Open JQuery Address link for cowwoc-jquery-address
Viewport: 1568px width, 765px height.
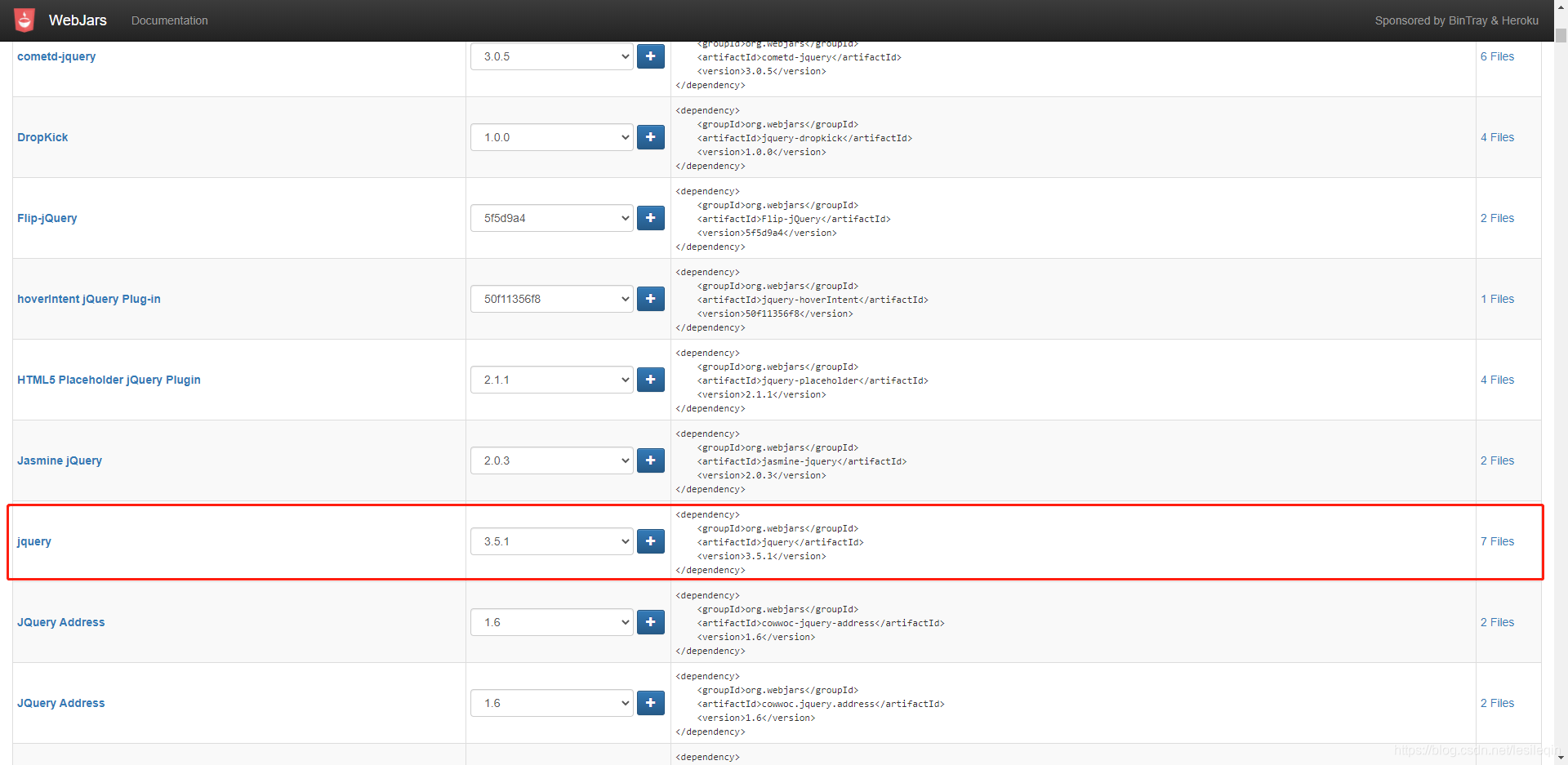click(x=61, y=622)
